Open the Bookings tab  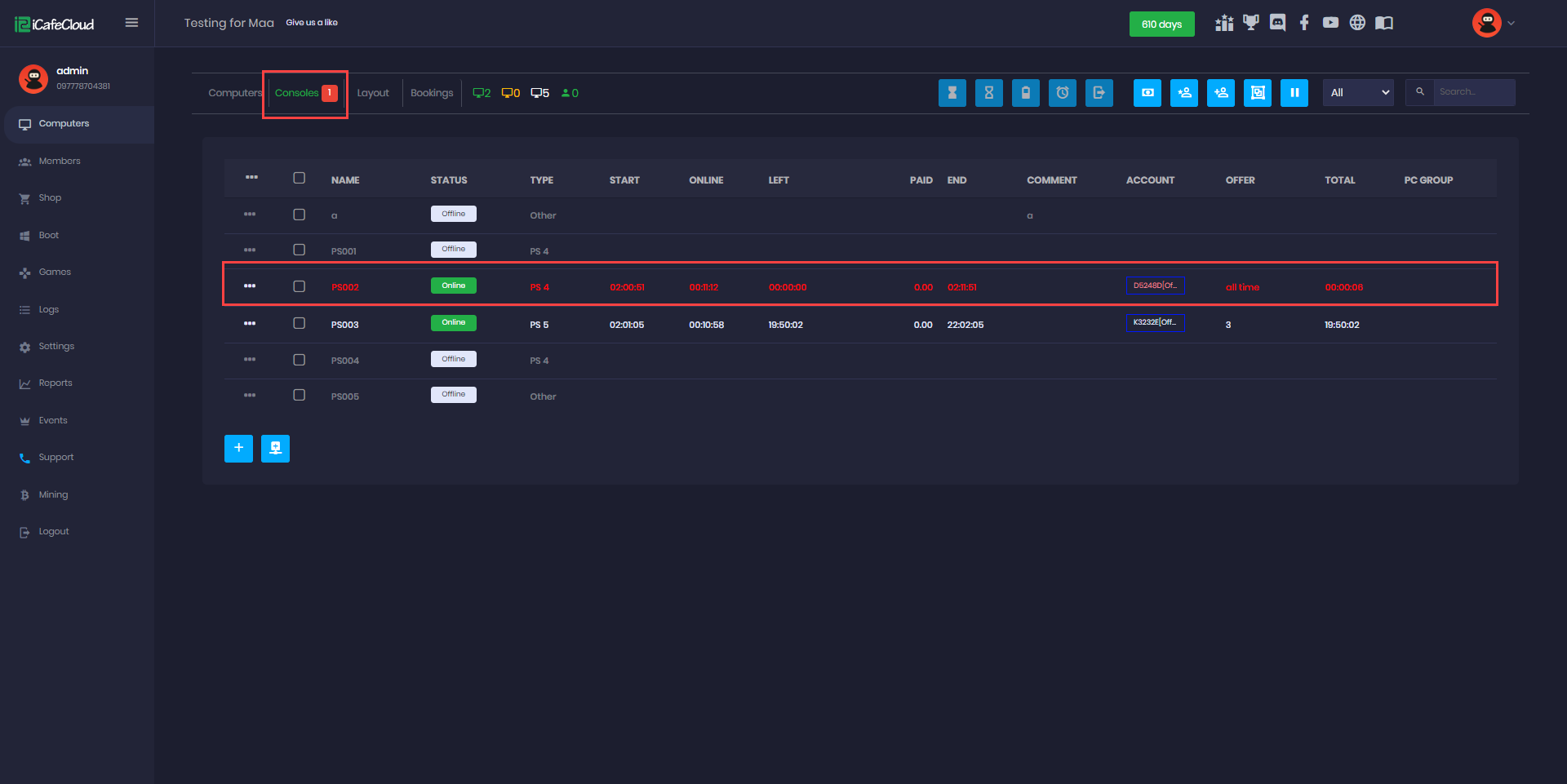point(432,93)
